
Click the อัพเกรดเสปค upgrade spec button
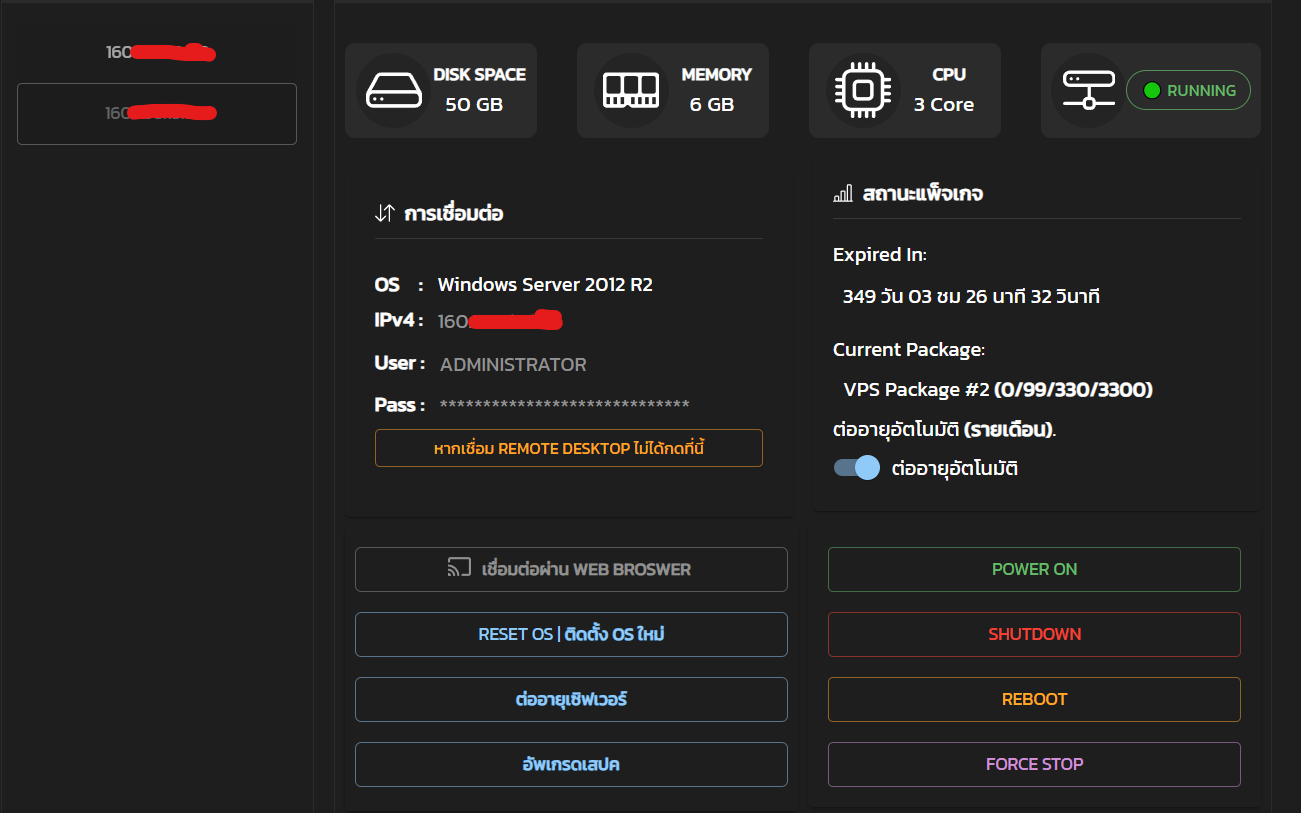click(x=571, y=764)
